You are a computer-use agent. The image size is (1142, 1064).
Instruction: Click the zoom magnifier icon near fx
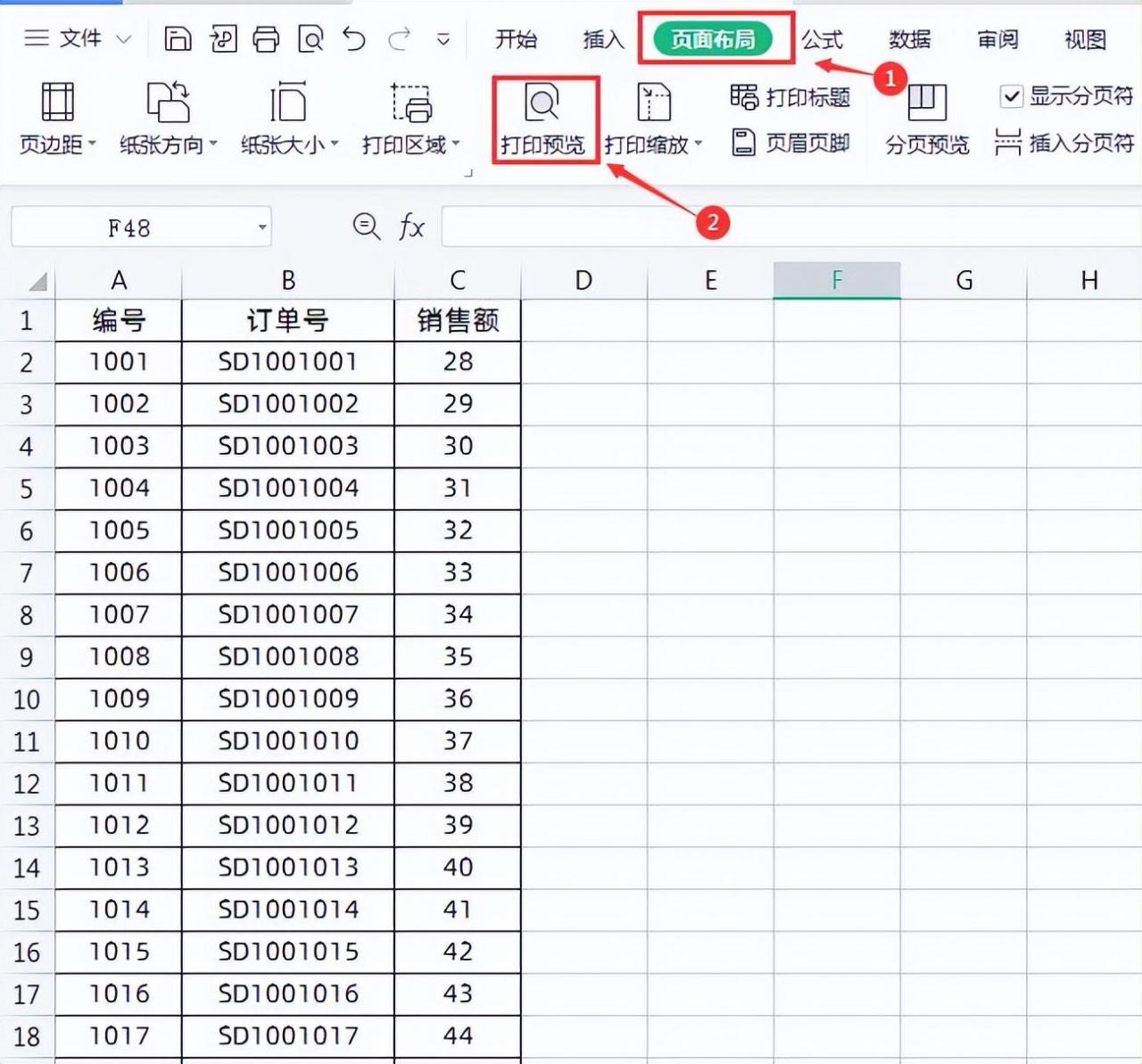pos(367,227)
